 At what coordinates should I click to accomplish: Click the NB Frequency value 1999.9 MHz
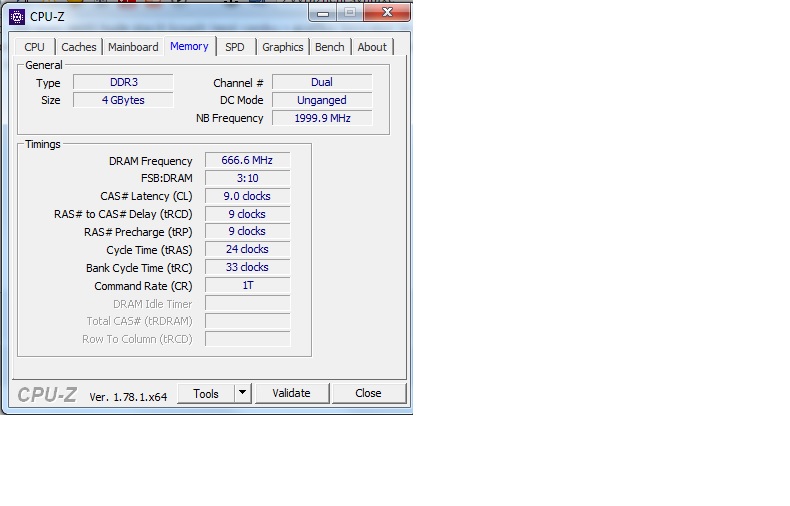click(x=322, y=118)
